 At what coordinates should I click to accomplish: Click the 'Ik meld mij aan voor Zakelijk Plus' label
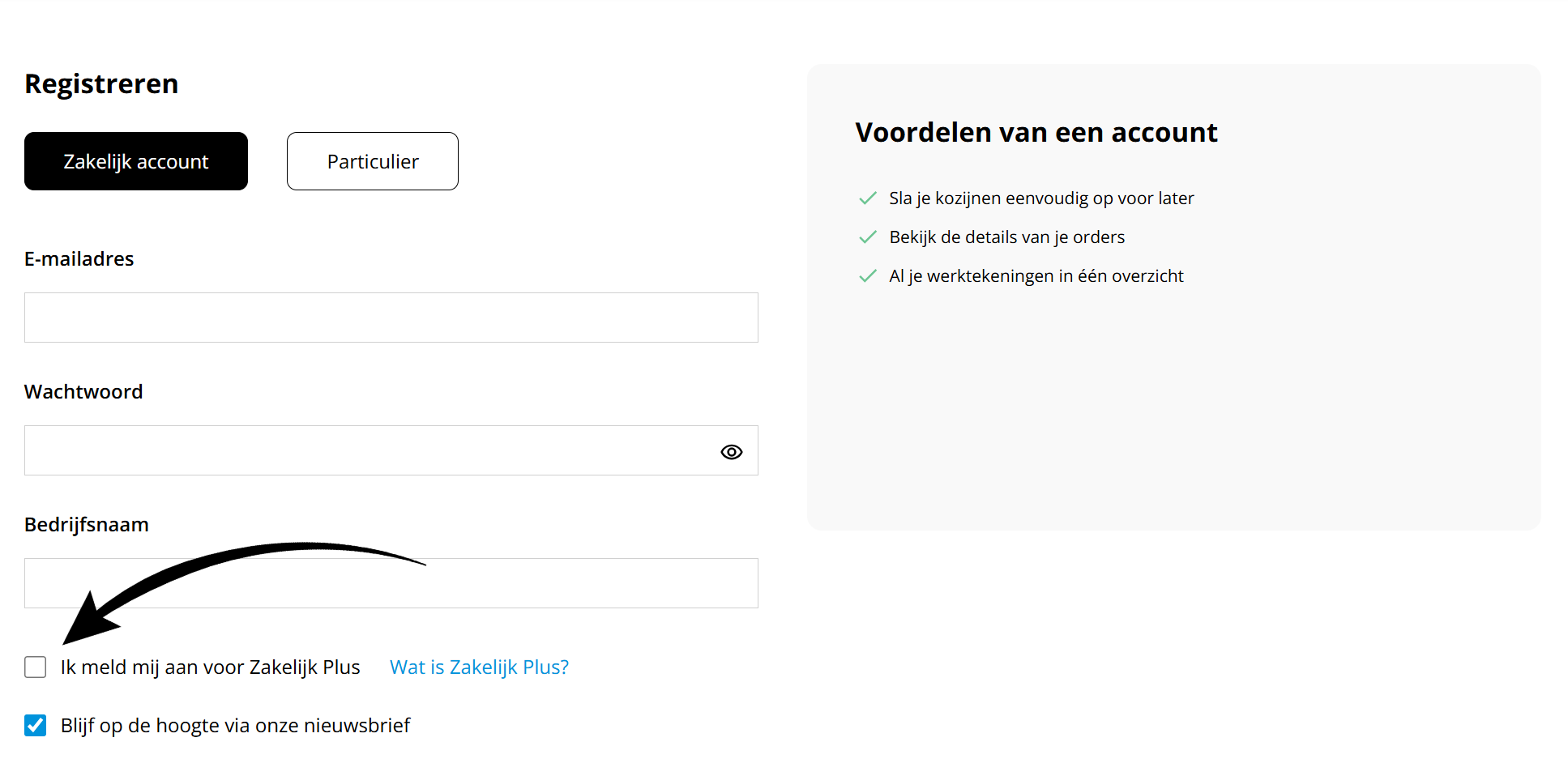(210, 667)
